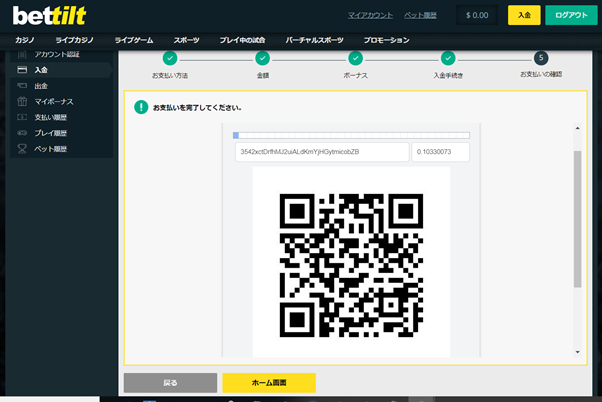This screenshot has width=602, height=402.
Task: Click the payment progress bar
Action: pos(351,135)
